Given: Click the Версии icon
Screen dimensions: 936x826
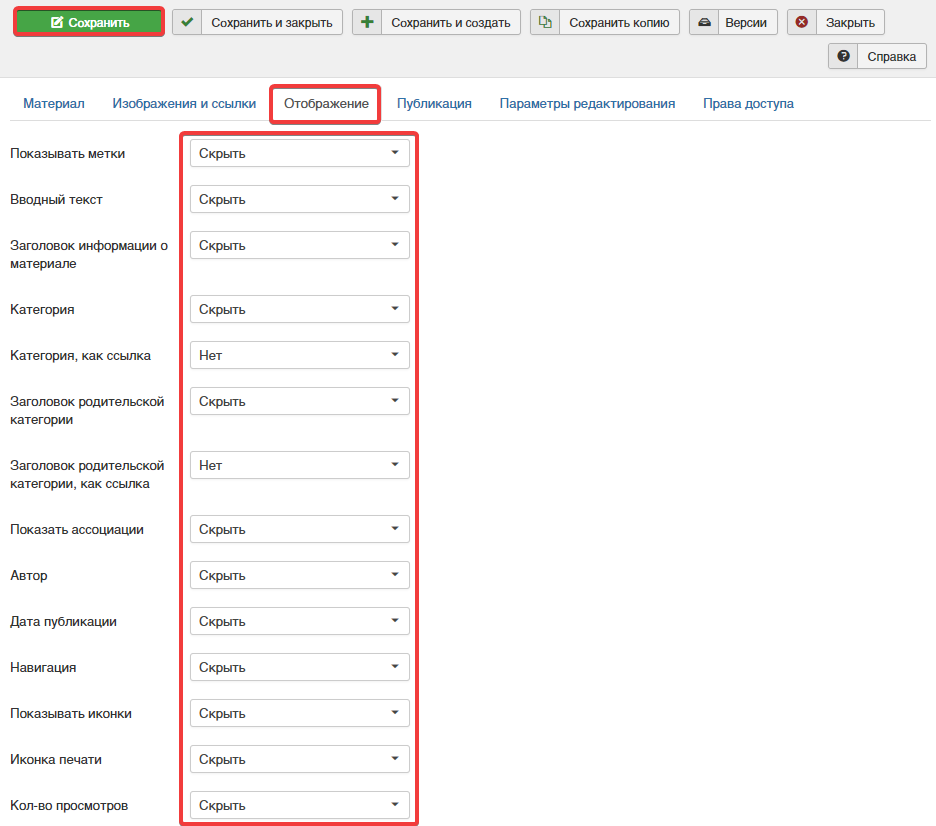Looking at the screenshot, I should tap(704, 22).
